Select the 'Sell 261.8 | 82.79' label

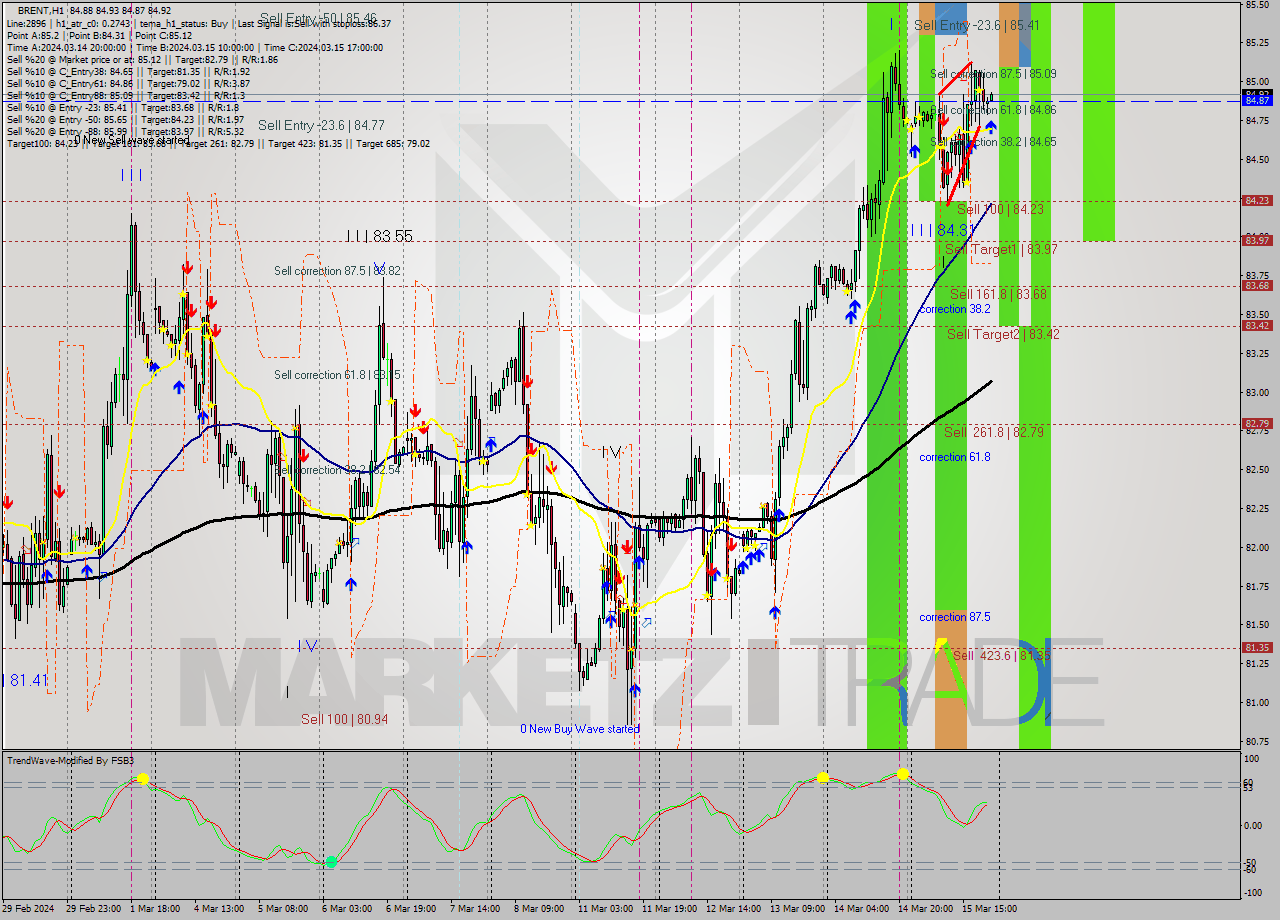pyautogui.click(x=994, y=432)
